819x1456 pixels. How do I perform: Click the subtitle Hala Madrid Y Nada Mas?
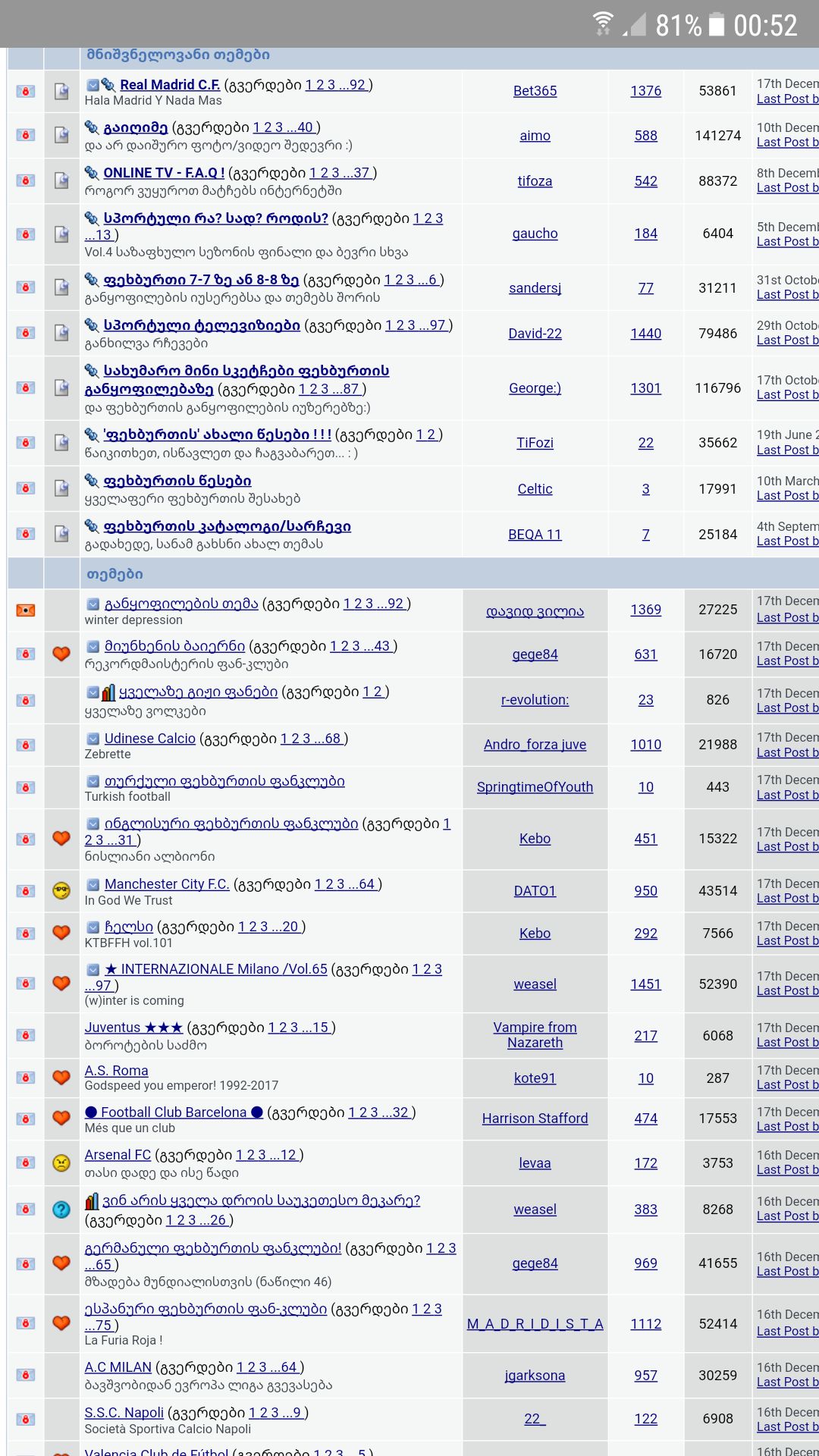point(153,101)
